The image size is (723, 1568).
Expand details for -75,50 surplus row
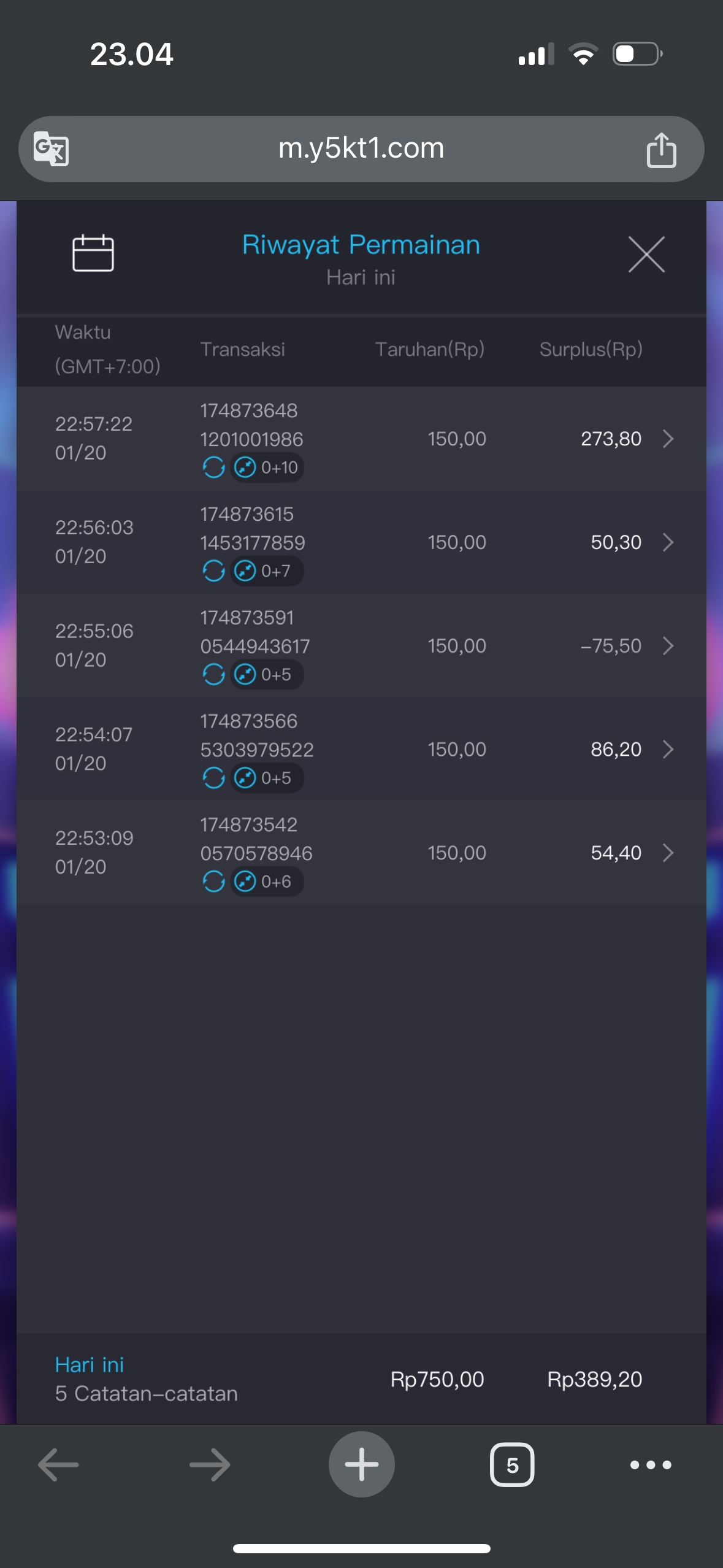668,645
